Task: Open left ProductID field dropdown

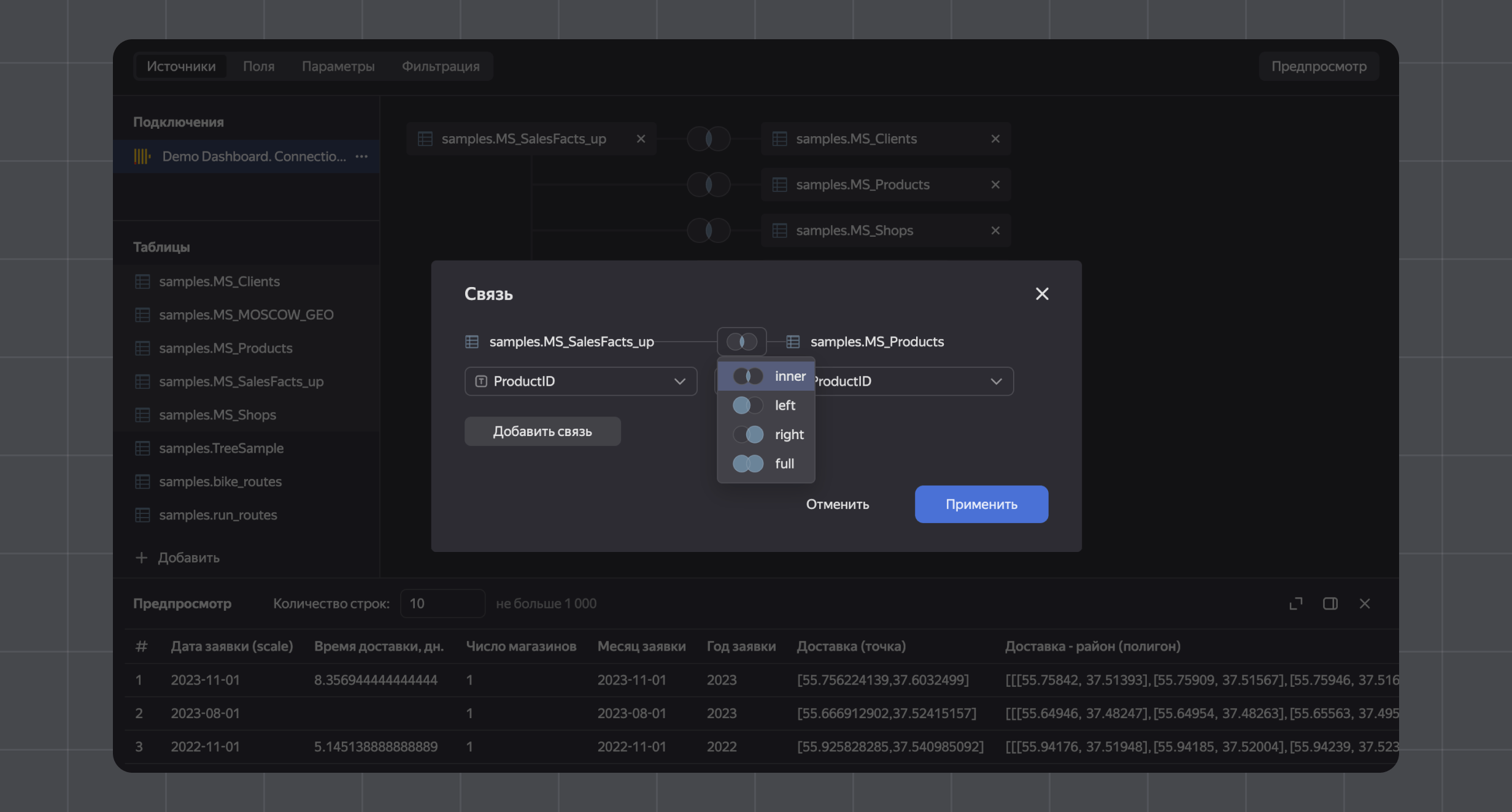Action: point(580,381)
